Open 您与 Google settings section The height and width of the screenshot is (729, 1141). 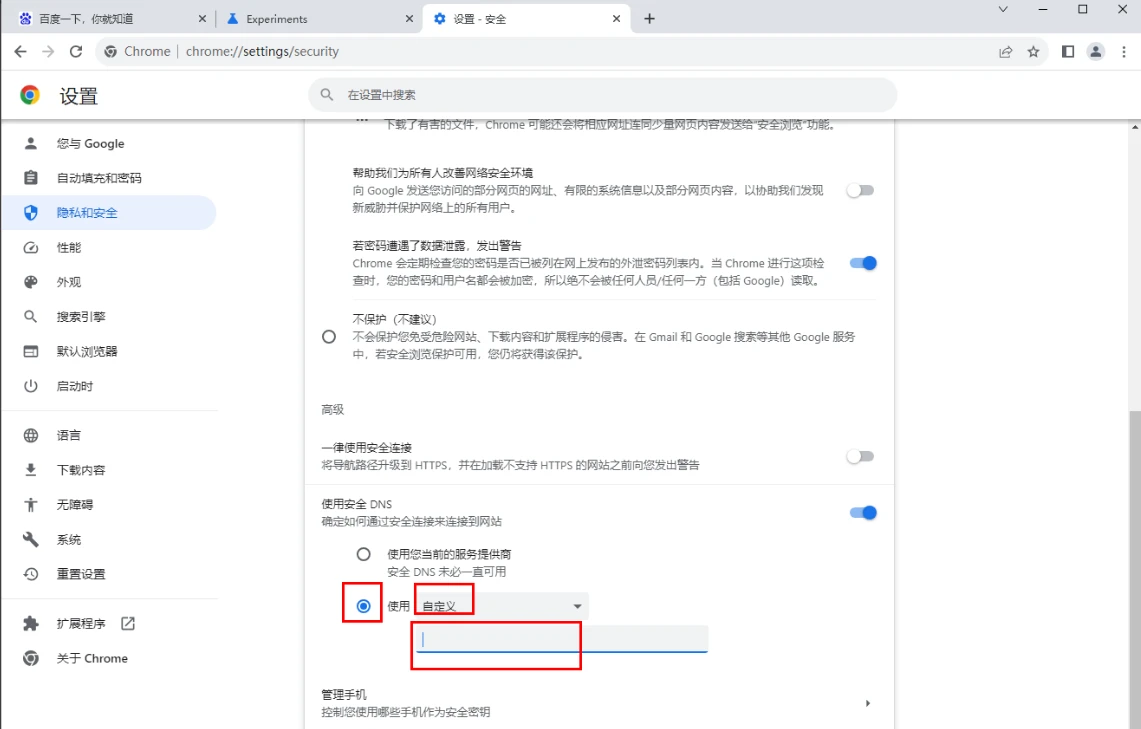pyautogui.click(x=109, y=143)
